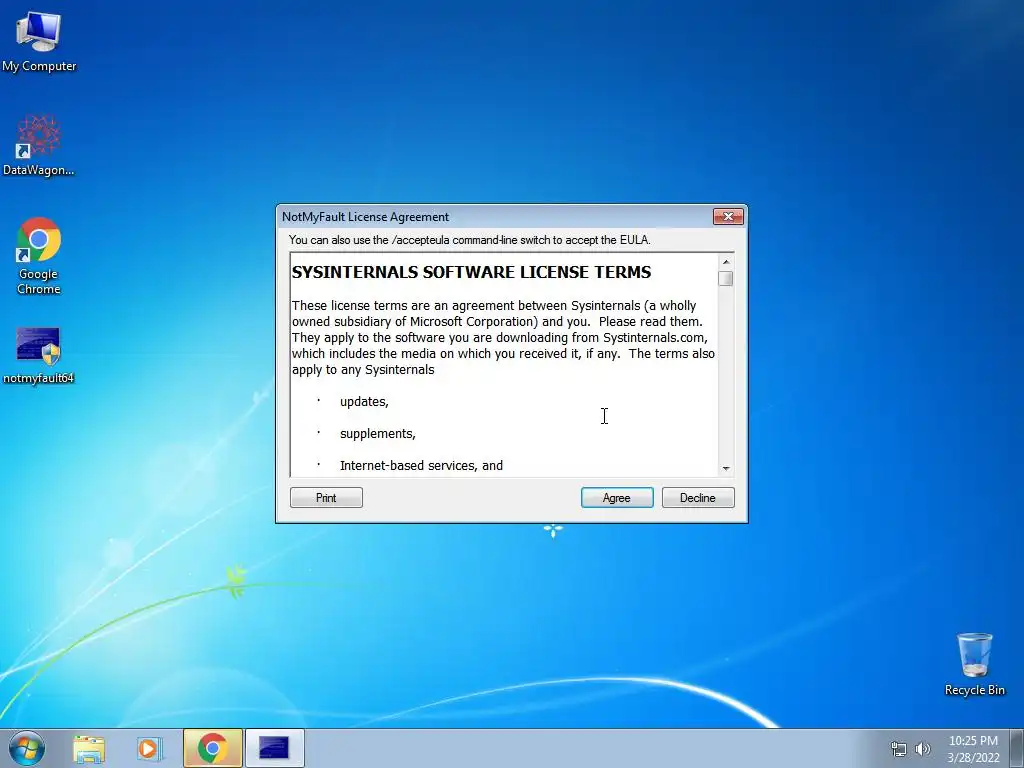Image resolution: width=1024 pixels, height=768 pixels.
Task: Print the license terms
Action: [326, 498]
